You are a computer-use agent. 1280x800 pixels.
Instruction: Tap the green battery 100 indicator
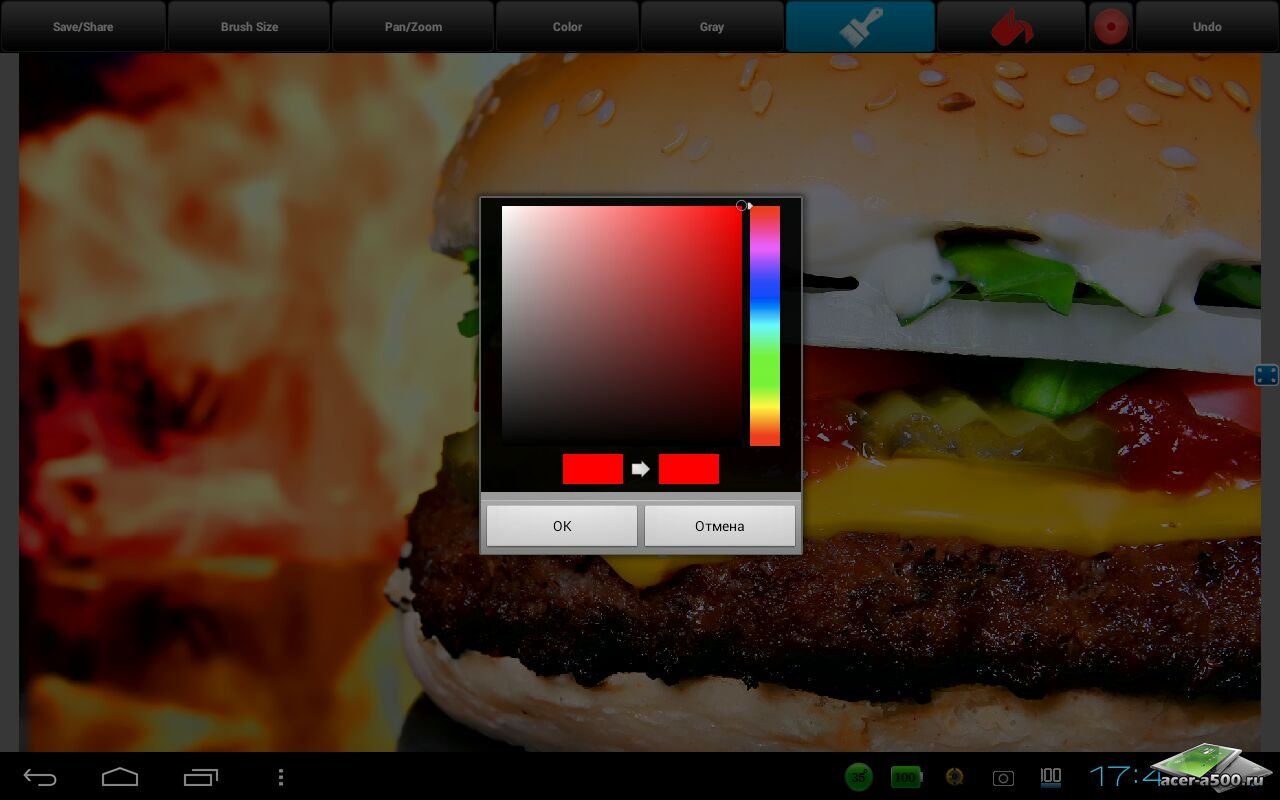click(906, 777)
